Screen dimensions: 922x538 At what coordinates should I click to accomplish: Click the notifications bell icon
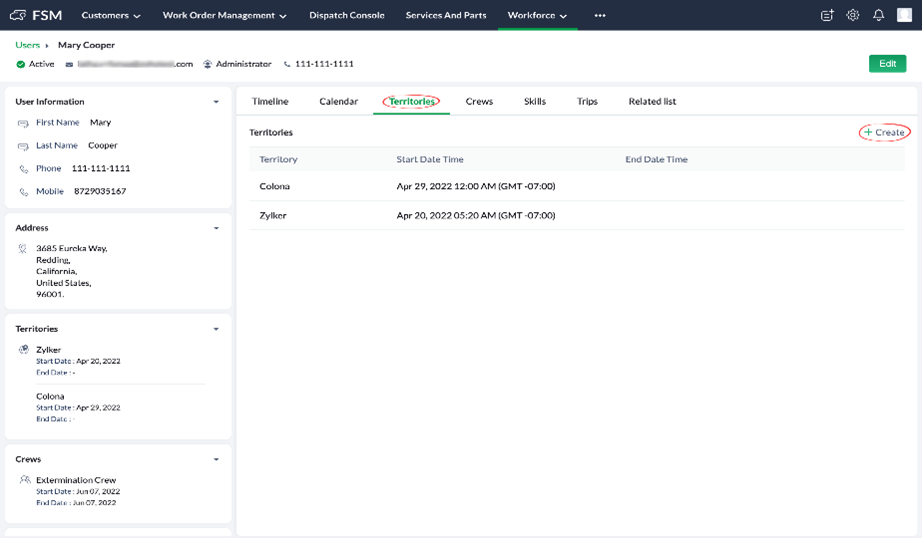(x=878, y=15)
